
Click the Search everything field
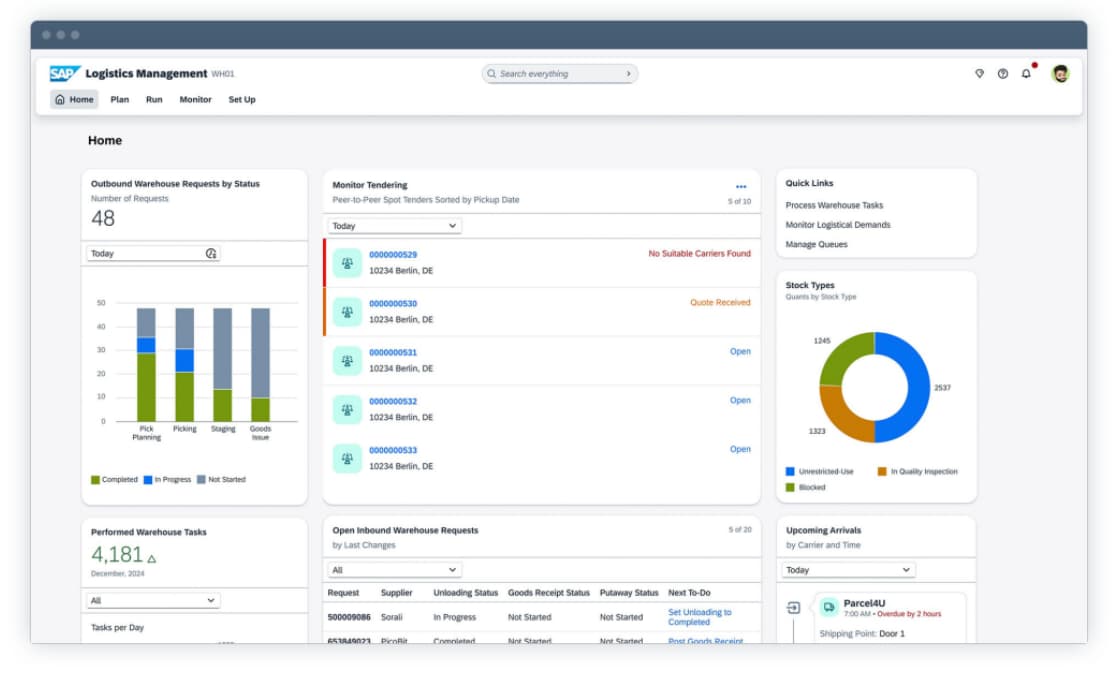[558, 74]
